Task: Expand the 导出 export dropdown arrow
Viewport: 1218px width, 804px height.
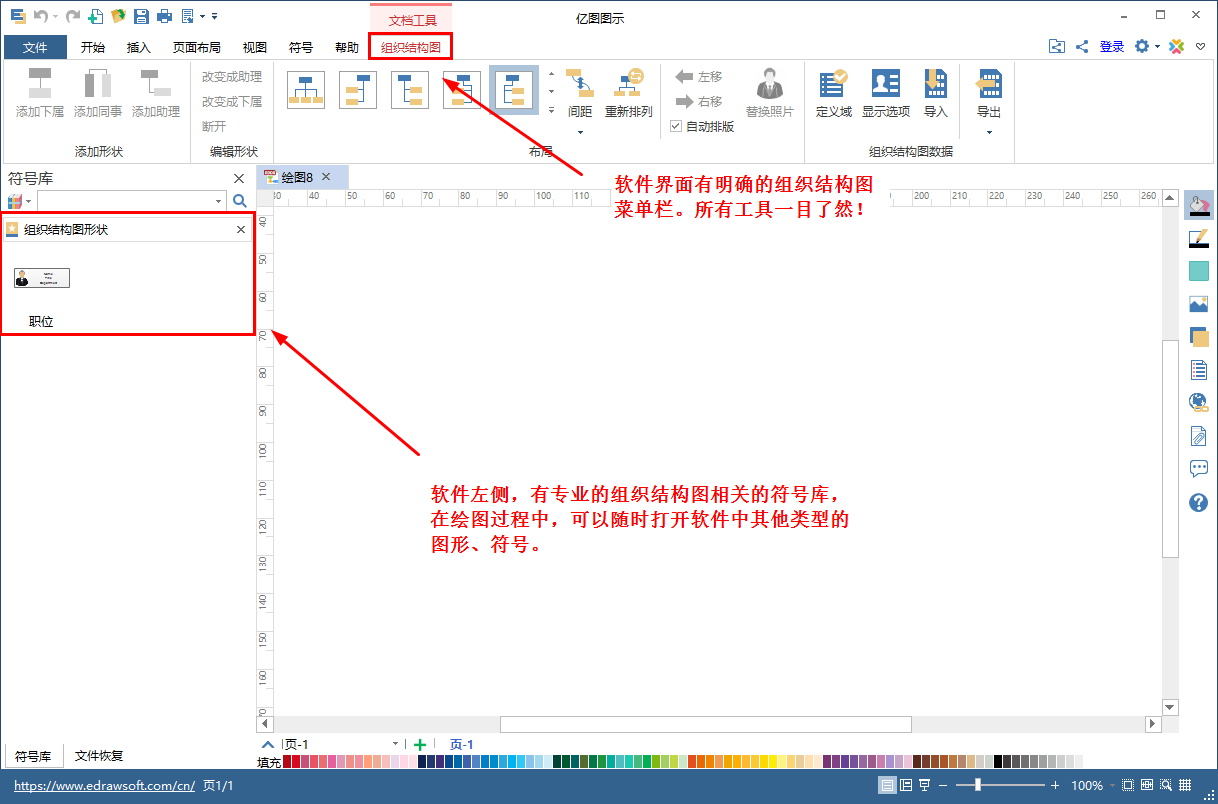Action: coord(989,132)
